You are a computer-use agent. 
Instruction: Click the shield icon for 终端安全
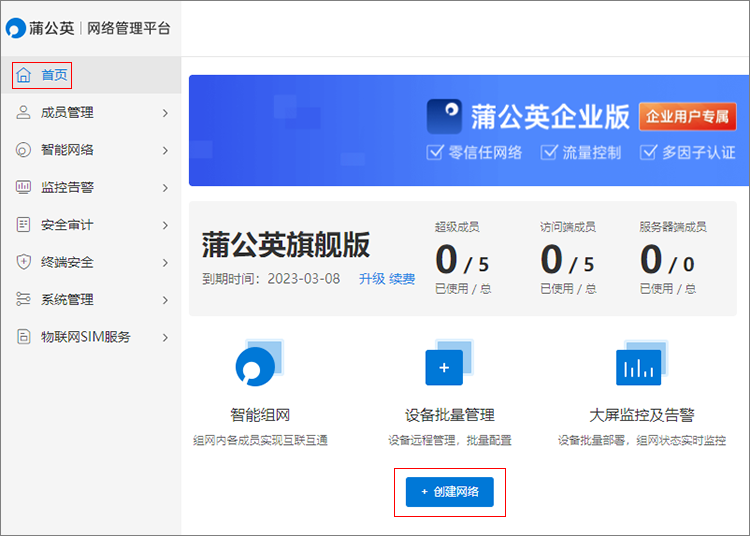point(23,262)
